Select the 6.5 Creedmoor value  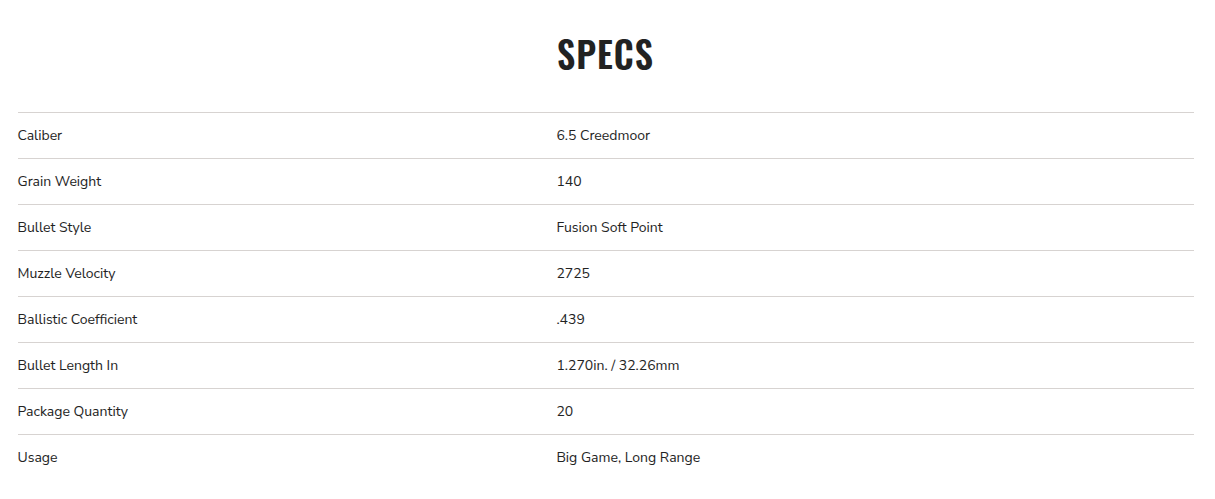point(603,136)
